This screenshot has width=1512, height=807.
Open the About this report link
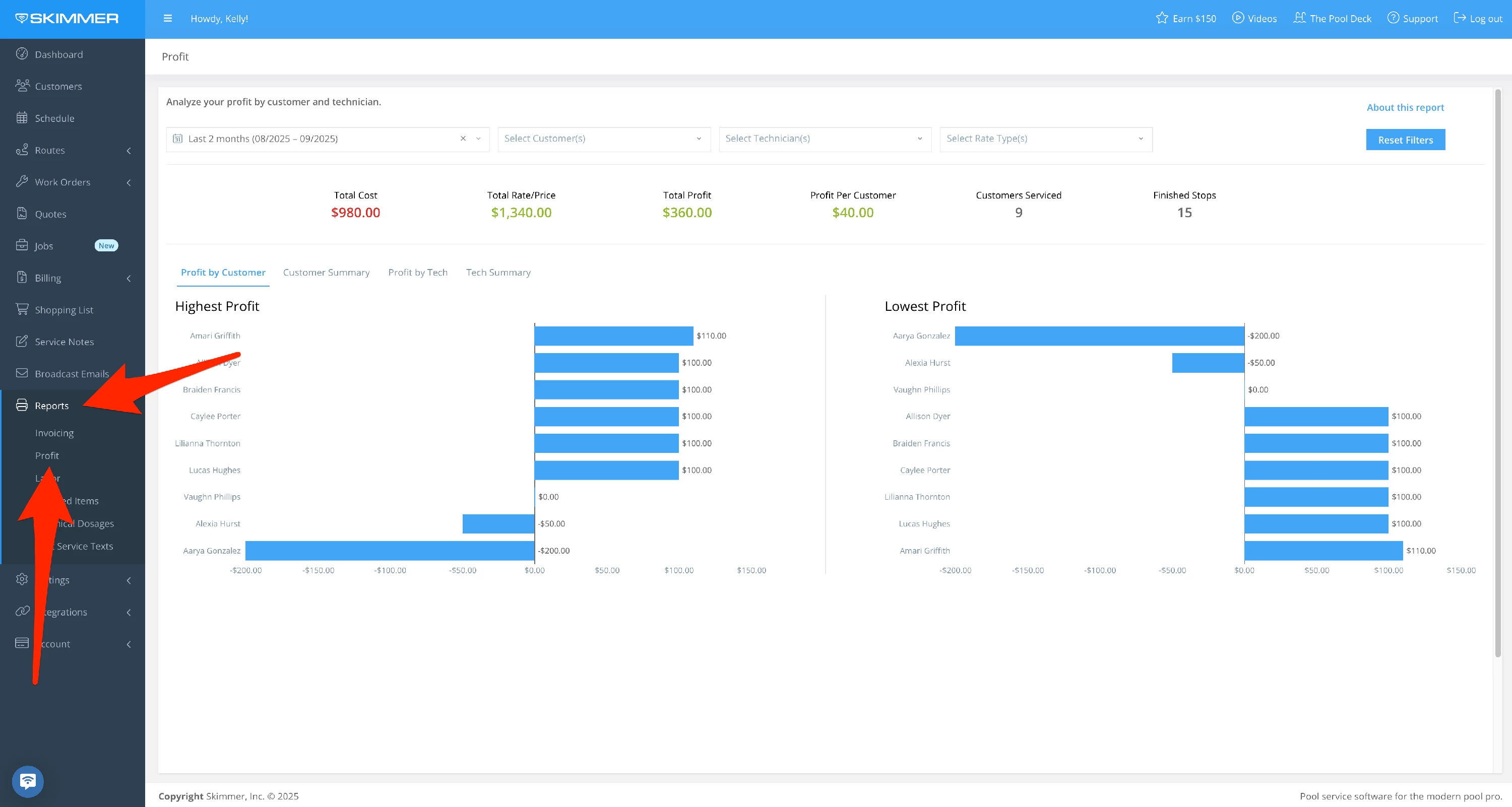(x=1405, y=107)
